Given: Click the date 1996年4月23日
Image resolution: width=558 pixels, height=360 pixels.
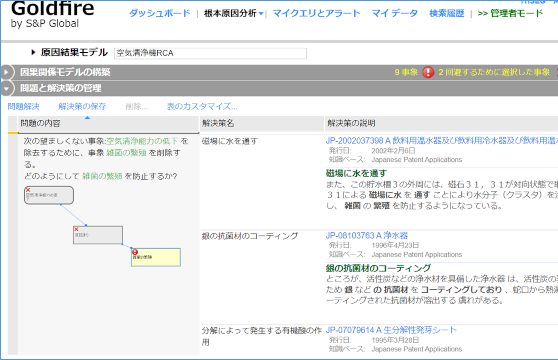Looking at the screenshot, I should (x=395, y=245).
